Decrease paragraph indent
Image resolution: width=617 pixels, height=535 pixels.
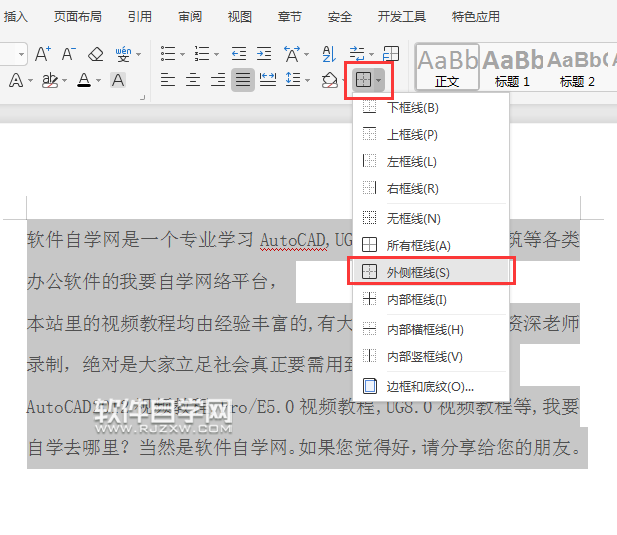point(239,54)
